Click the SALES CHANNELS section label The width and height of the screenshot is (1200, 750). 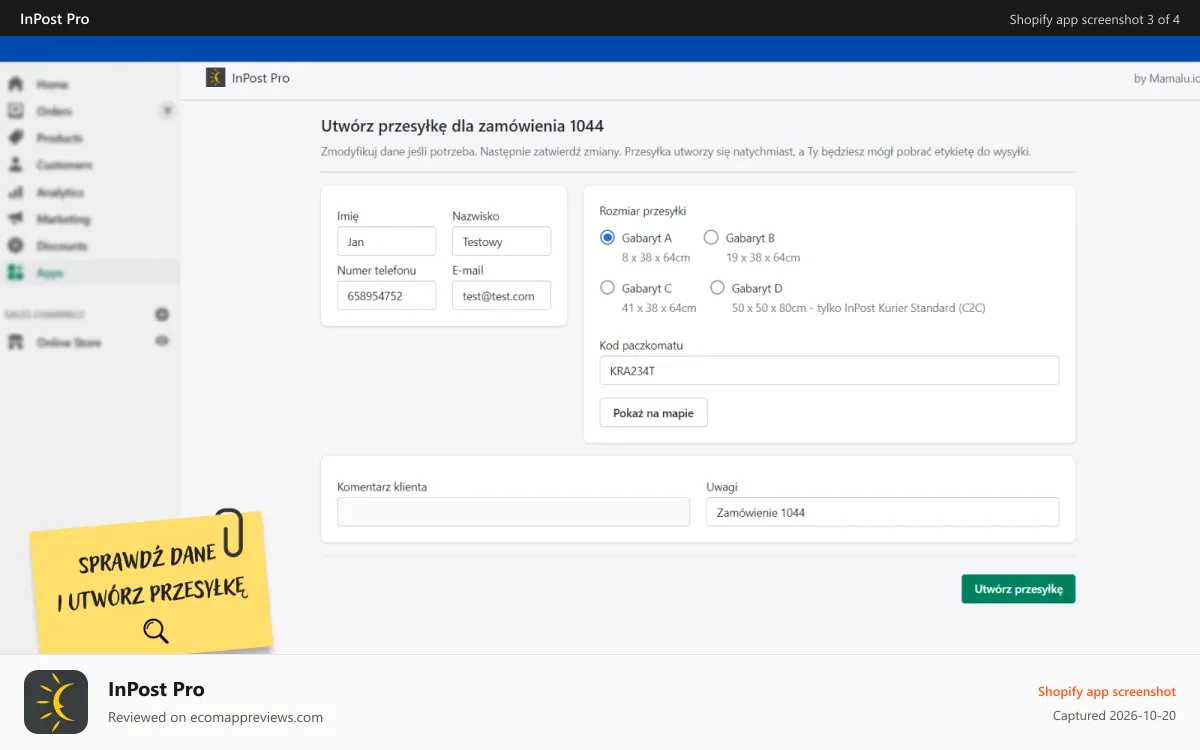tap(44, 314)
